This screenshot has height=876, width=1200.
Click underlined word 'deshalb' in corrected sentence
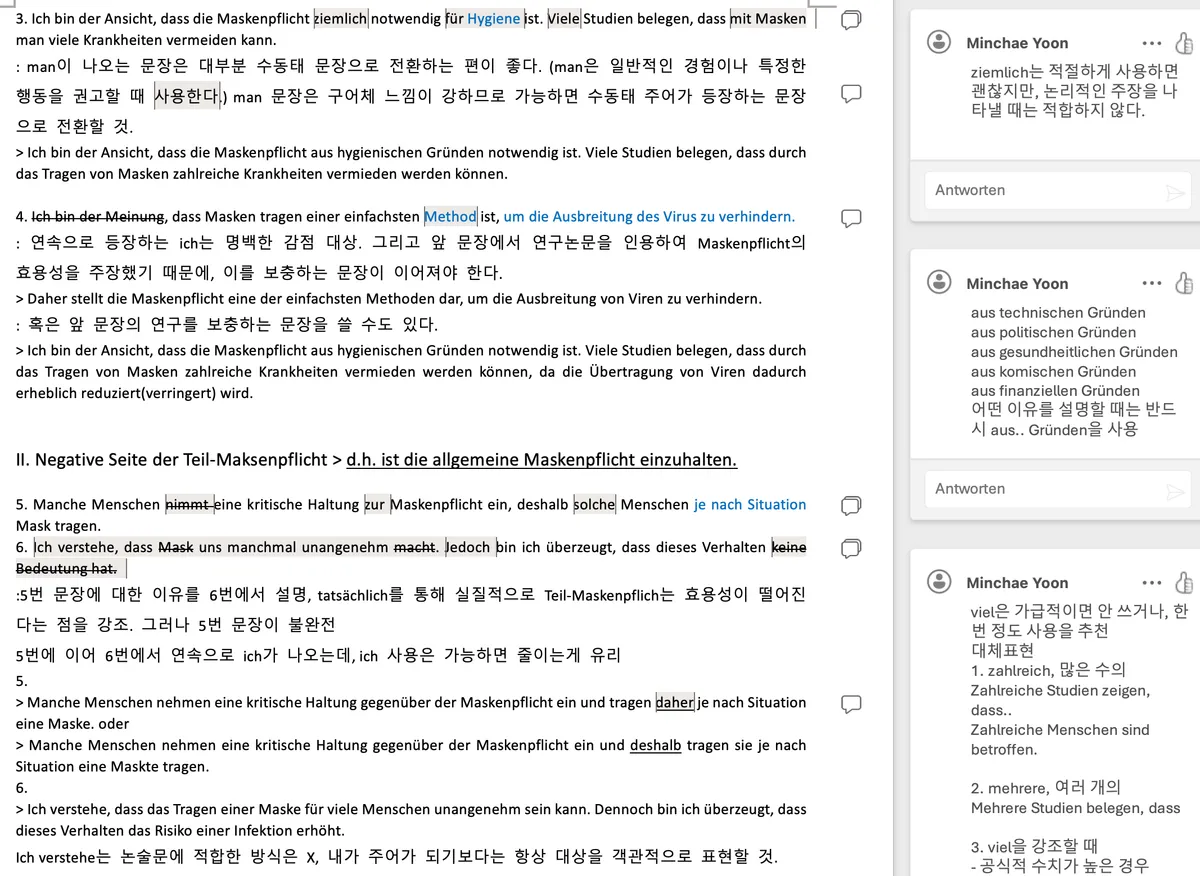[x=656, y=745]
